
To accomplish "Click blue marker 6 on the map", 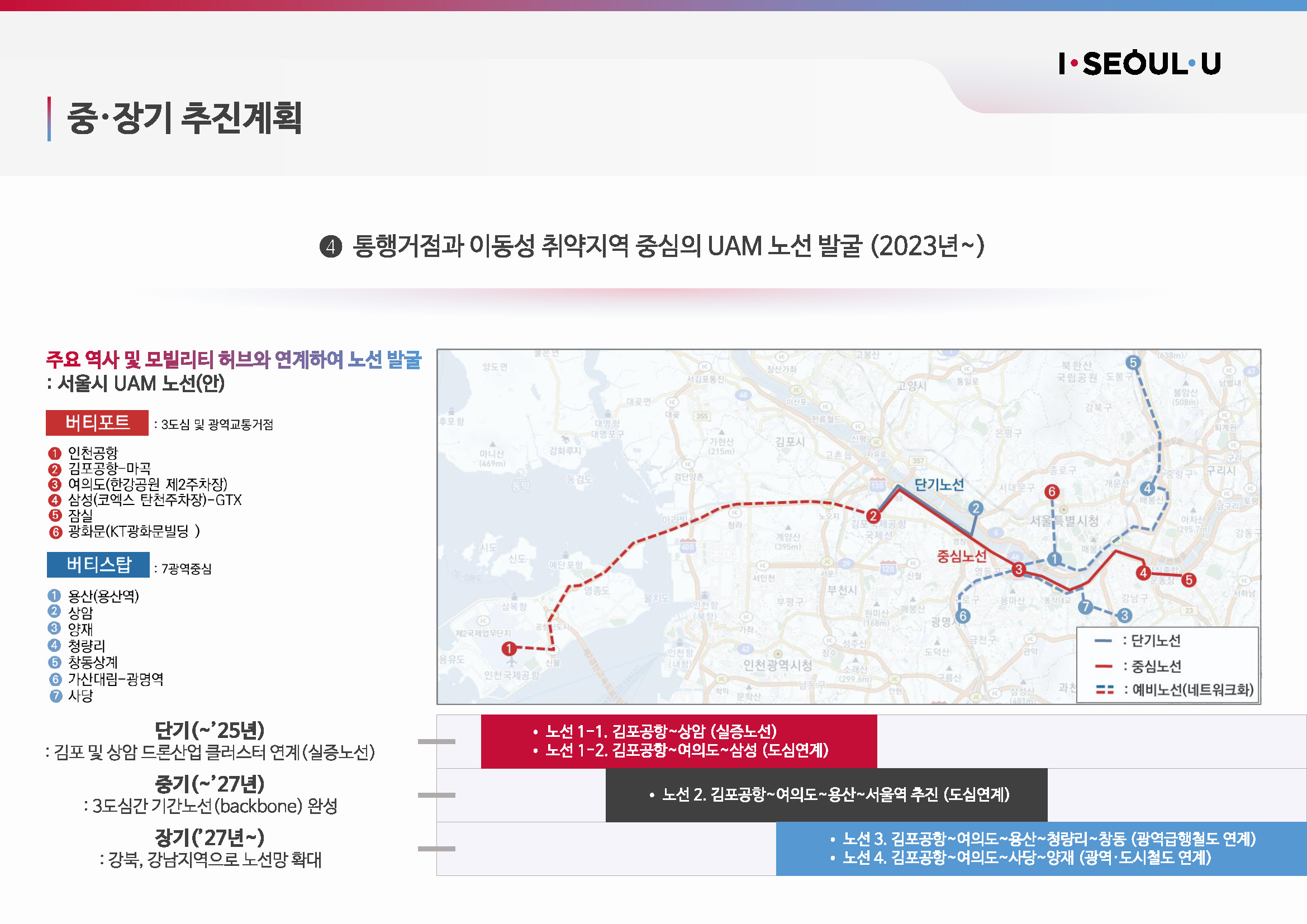I will 963,616.
